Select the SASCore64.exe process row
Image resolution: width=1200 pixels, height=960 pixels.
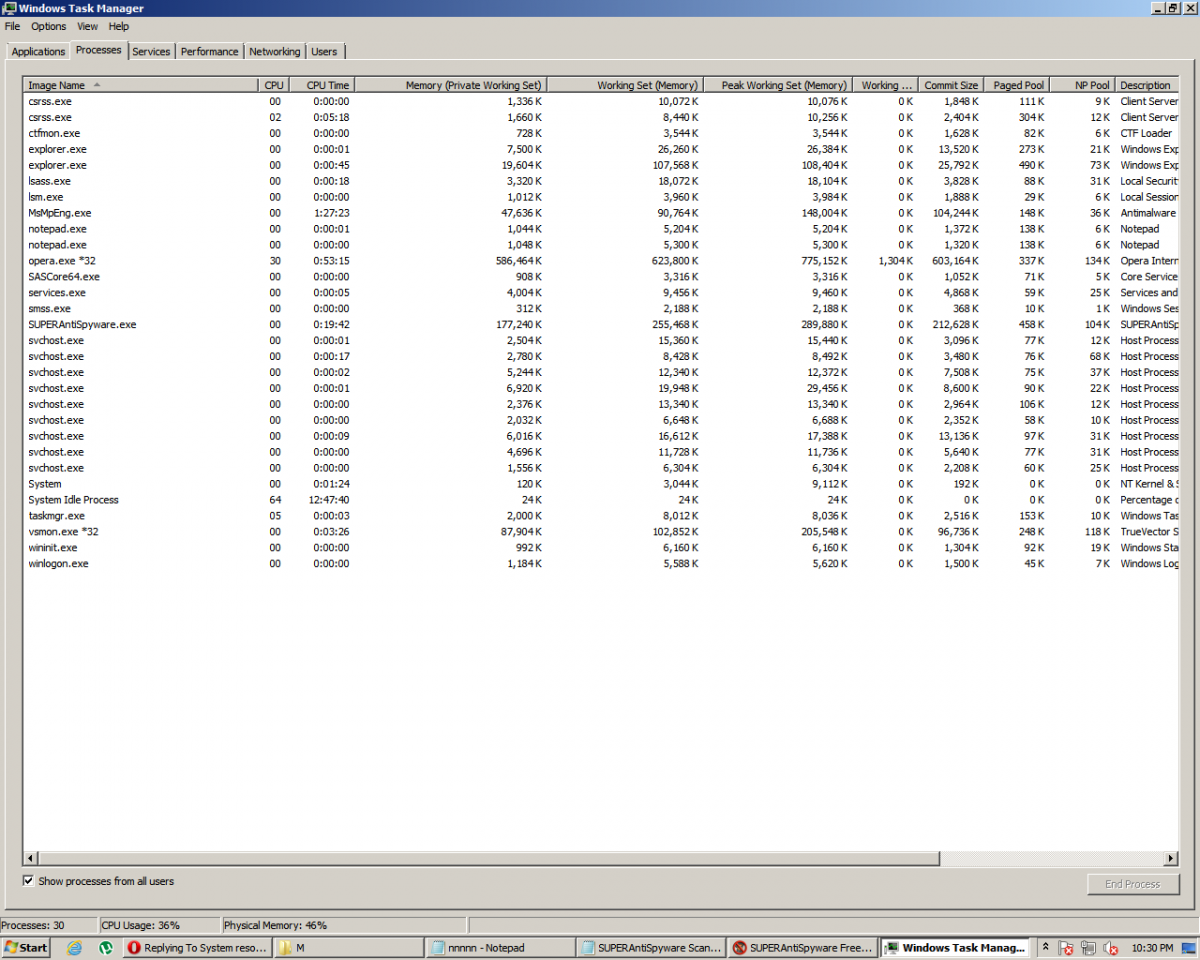pos(600,277)
